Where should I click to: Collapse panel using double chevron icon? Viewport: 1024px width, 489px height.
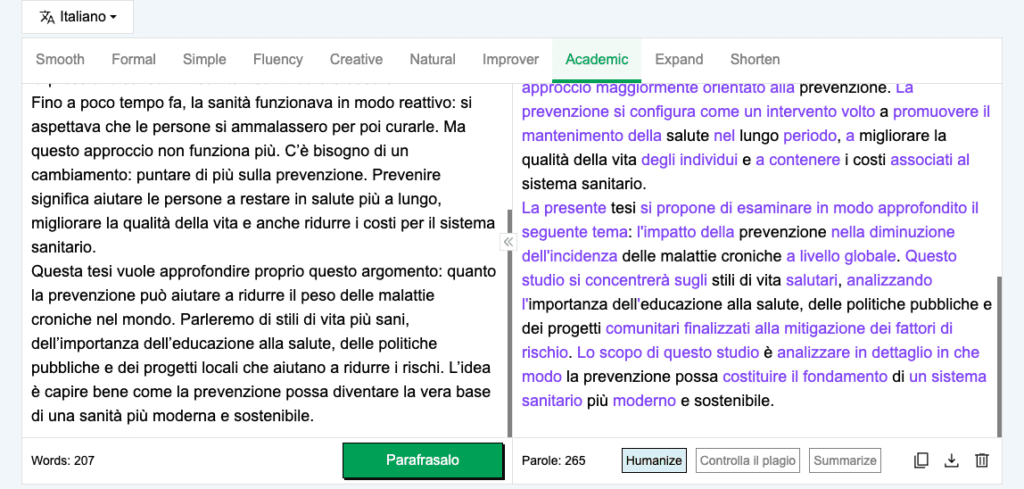point(508,242)
